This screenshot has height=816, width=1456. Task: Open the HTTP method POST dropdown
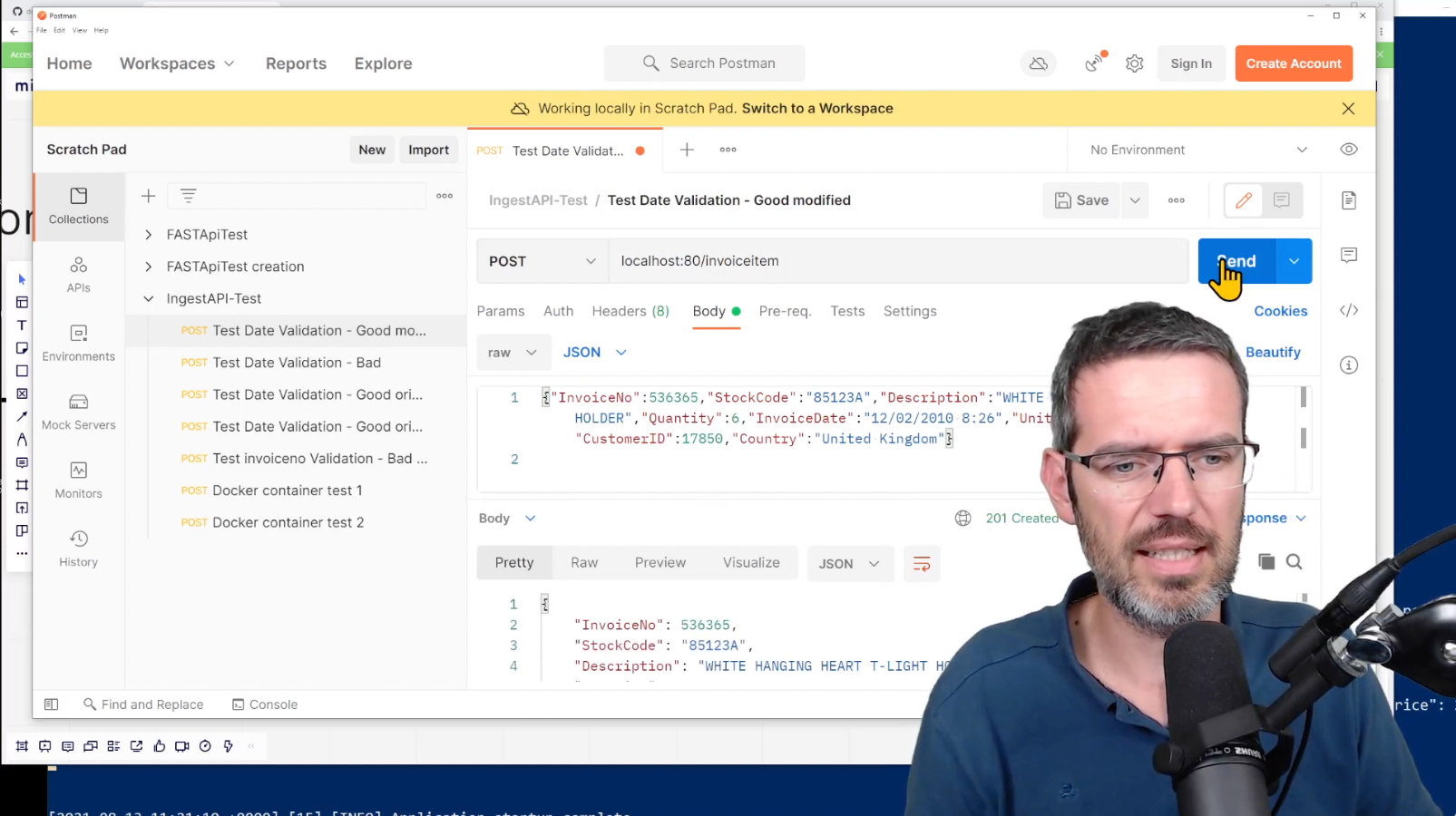point(542,261)
